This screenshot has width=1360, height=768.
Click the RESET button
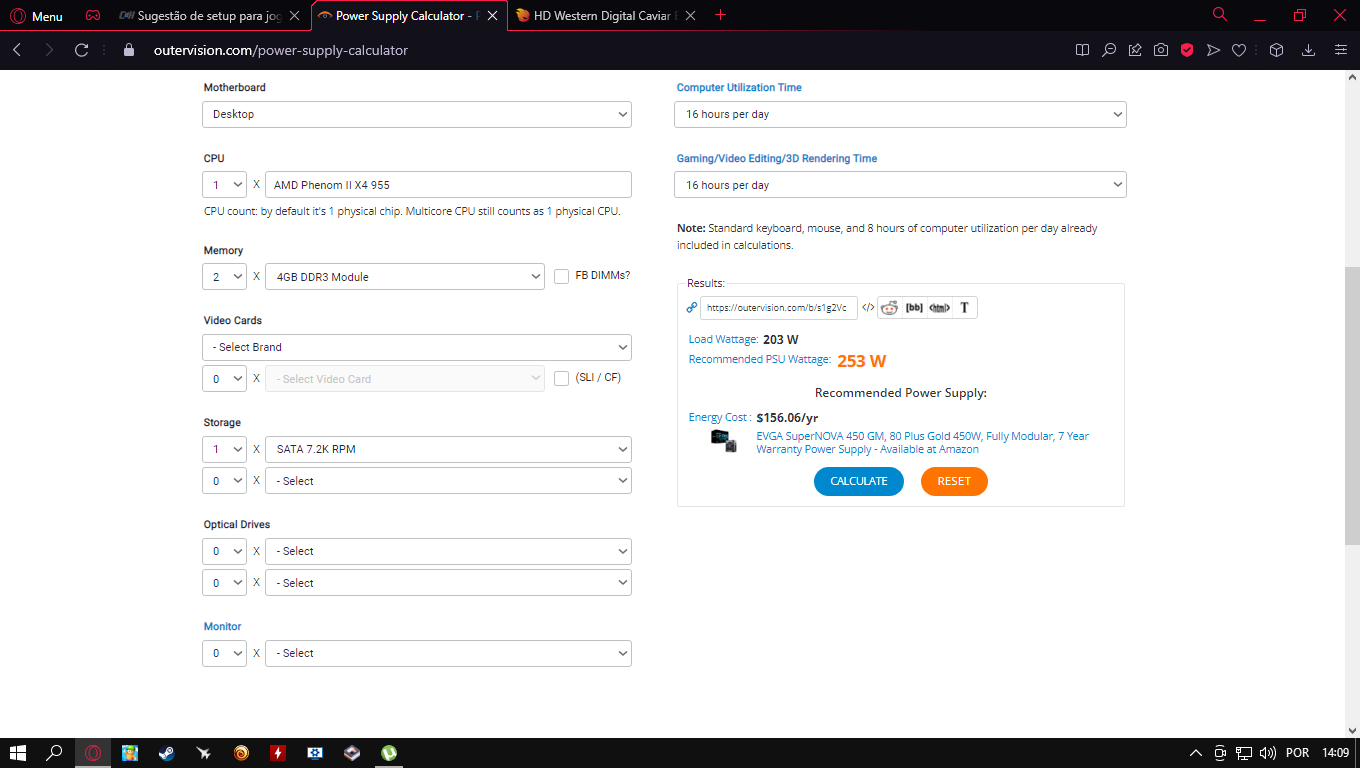pyautogui.click(x=954, y=481)
